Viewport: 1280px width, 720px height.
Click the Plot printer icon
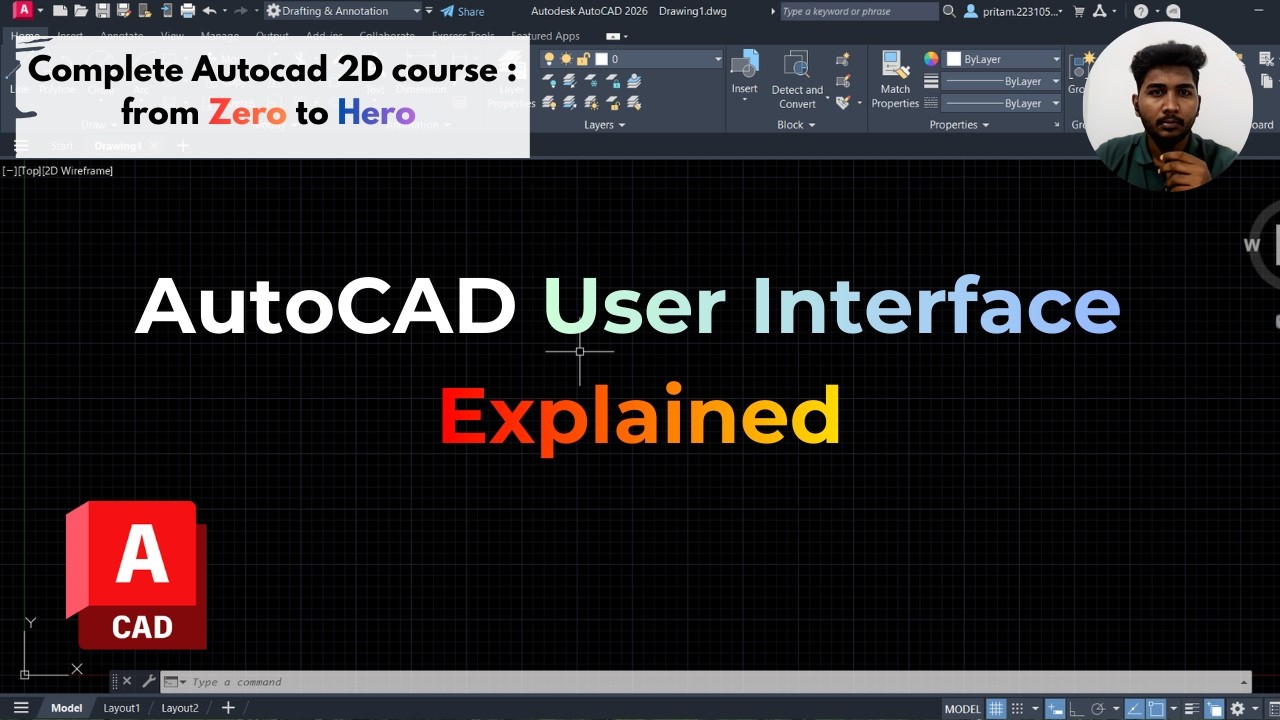pos(187,11)
